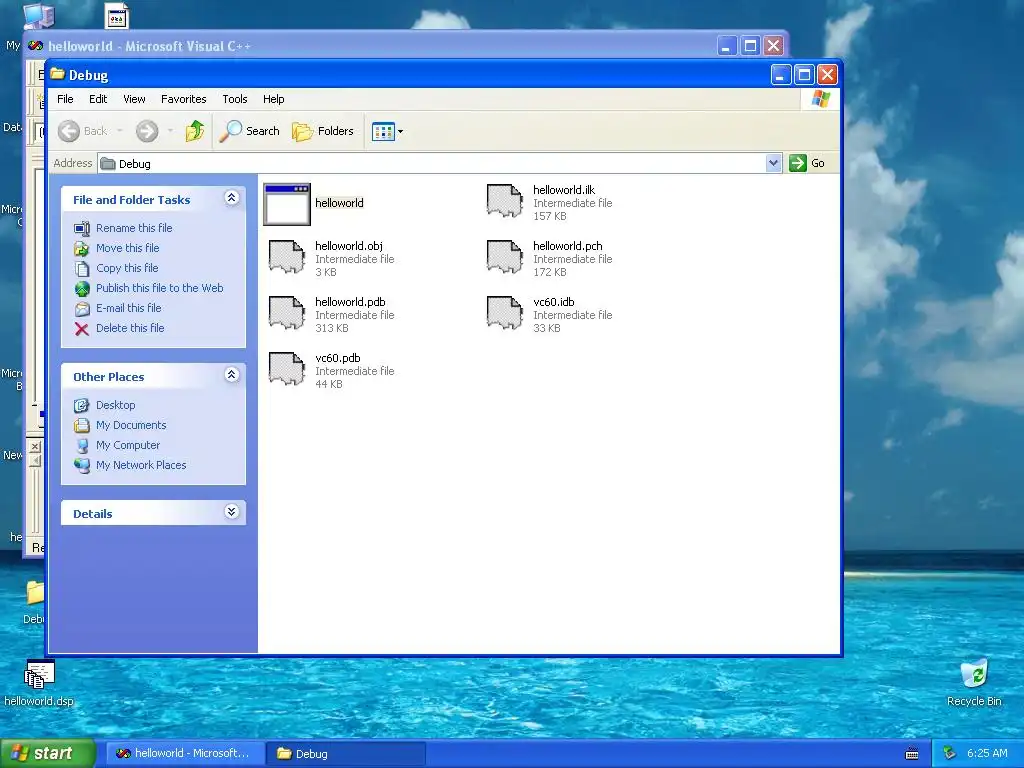Open Forward history dropdown arrow
Screen dimensions: 1024x768
170,131
